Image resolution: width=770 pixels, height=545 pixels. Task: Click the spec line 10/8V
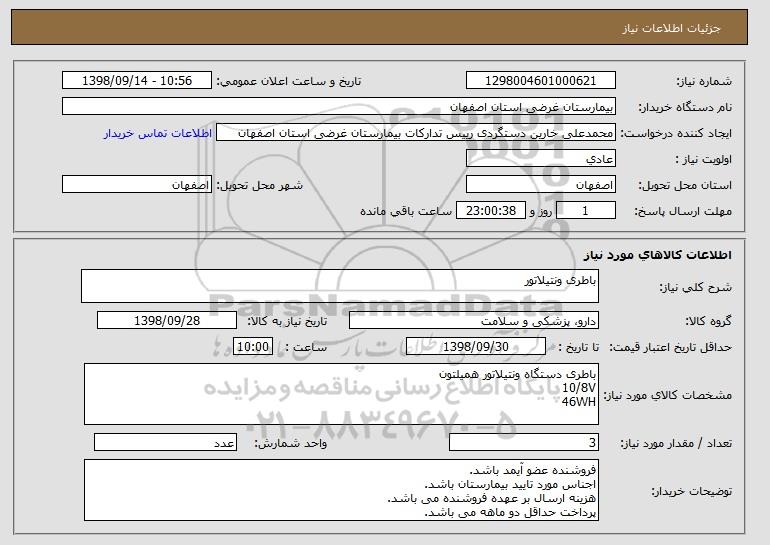pyautogui.click(x=579, y=388)
